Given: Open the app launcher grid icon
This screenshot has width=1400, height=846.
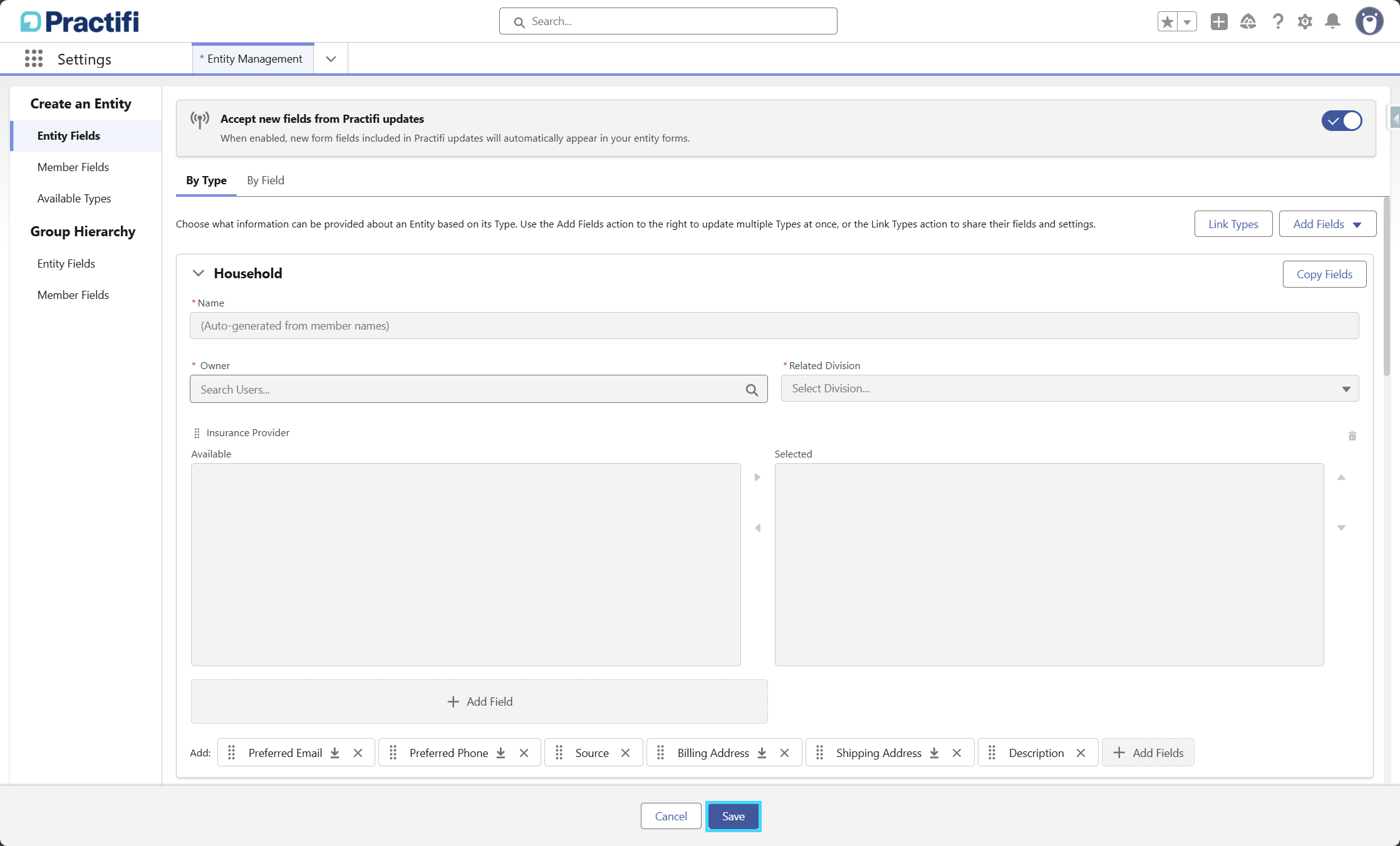Looking at the screenshot, I should pyautogui.click(x=34, y=59).
